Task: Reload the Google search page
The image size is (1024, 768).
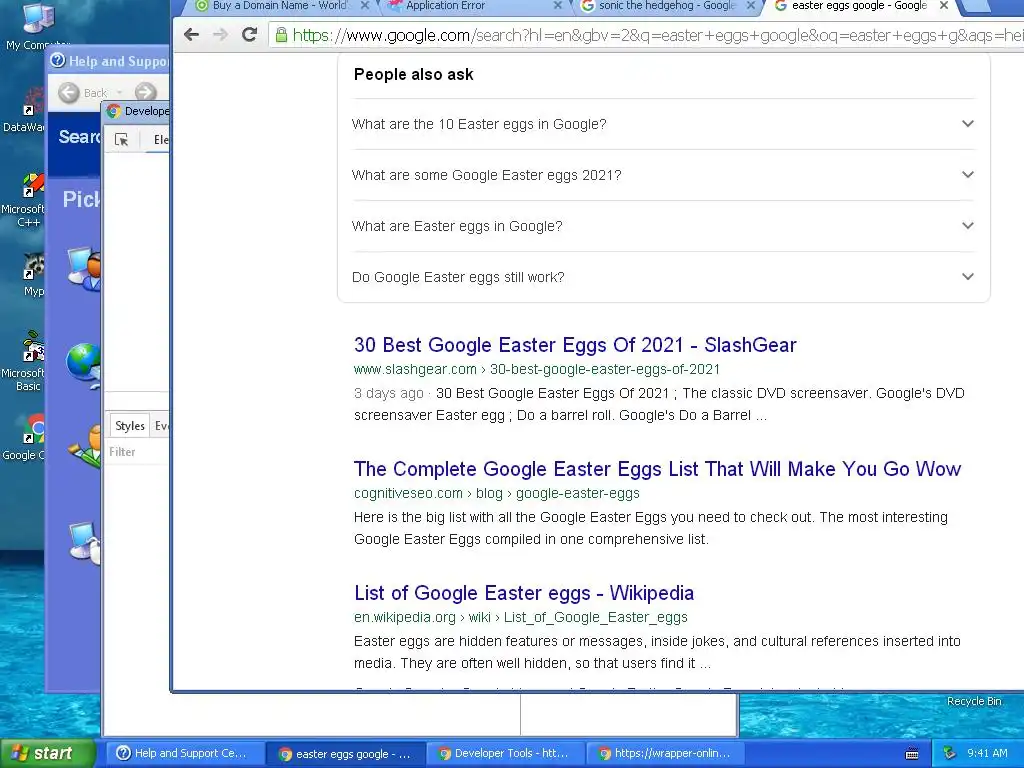Action: [x=249, y=35]
